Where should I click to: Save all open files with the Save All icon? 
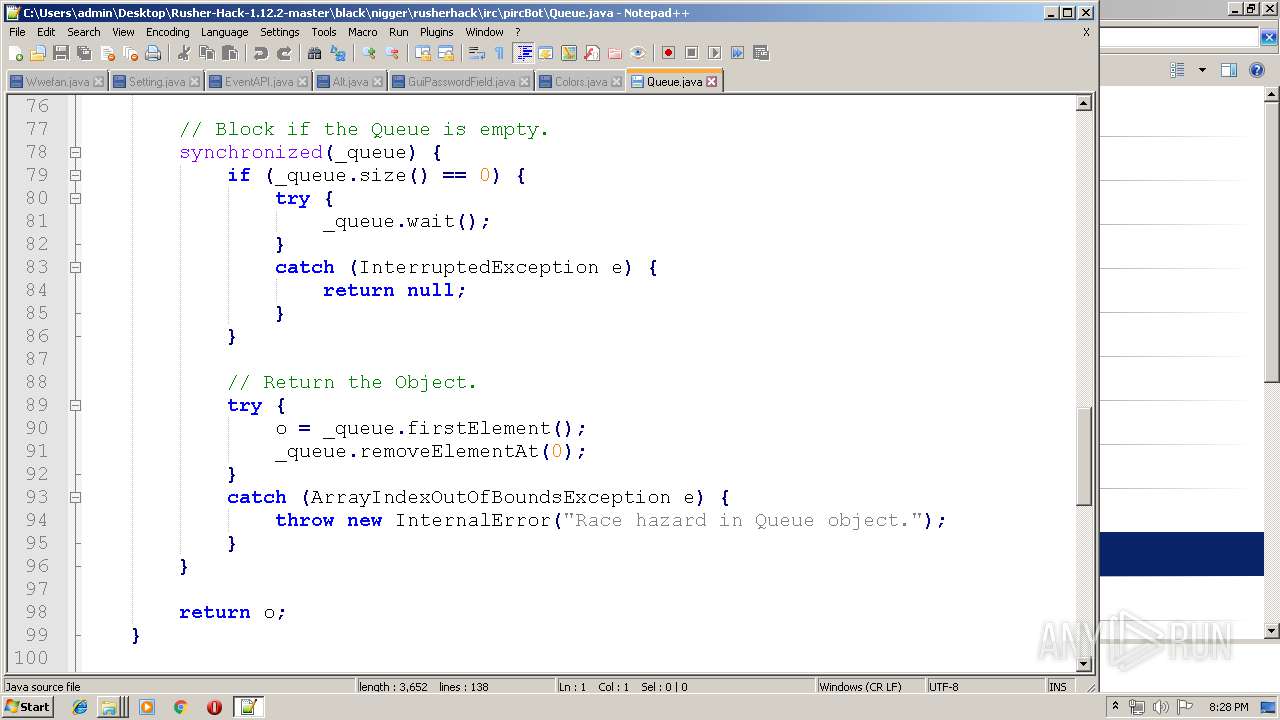[84, 53]
